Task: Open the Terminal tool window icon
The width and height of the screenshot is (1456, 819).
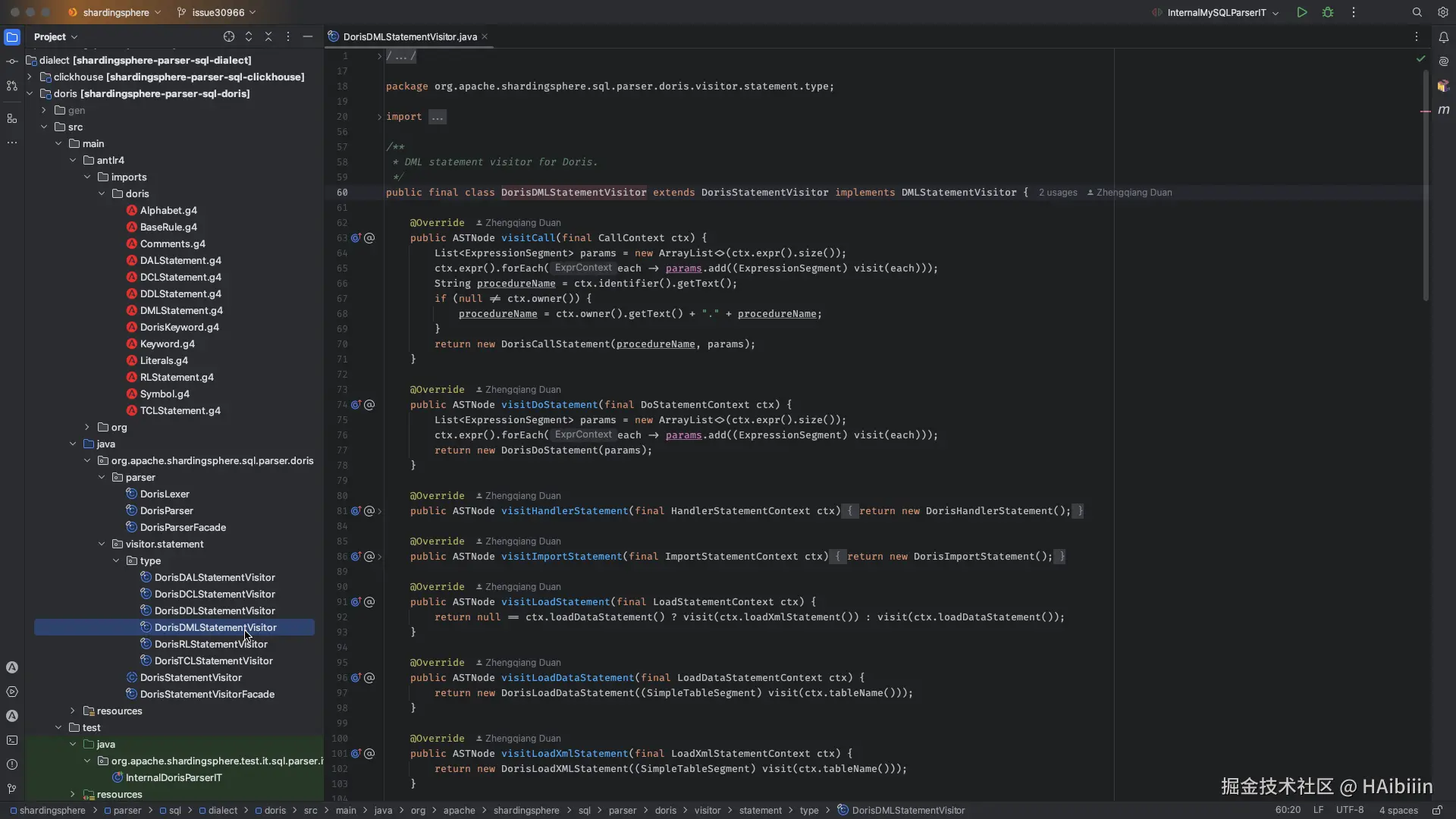Action: click(x=12, y=740)
